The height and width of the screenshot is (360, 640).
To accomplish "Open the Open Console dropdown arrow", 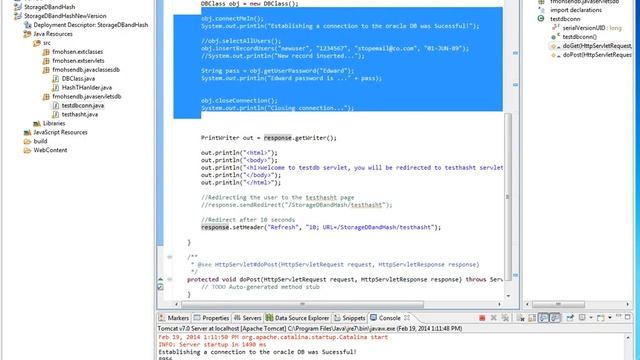I will [610, 318].
